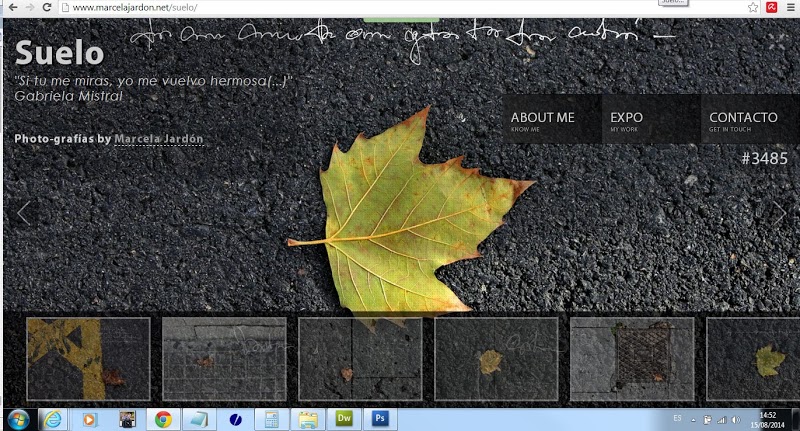Click the Suelo page title
This screenshot has width=800, height=431.
click(x=59, y=53)
